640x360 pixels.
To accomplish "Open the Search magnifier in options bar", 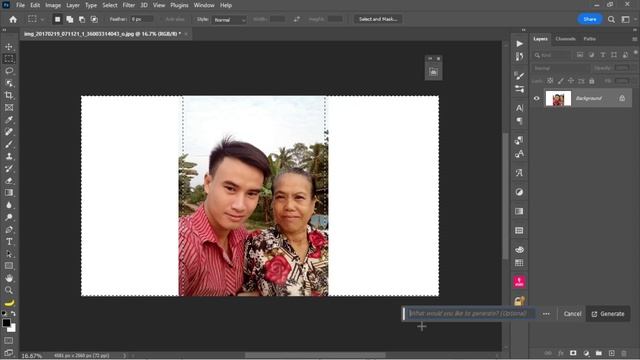I will tap(611, 19).
